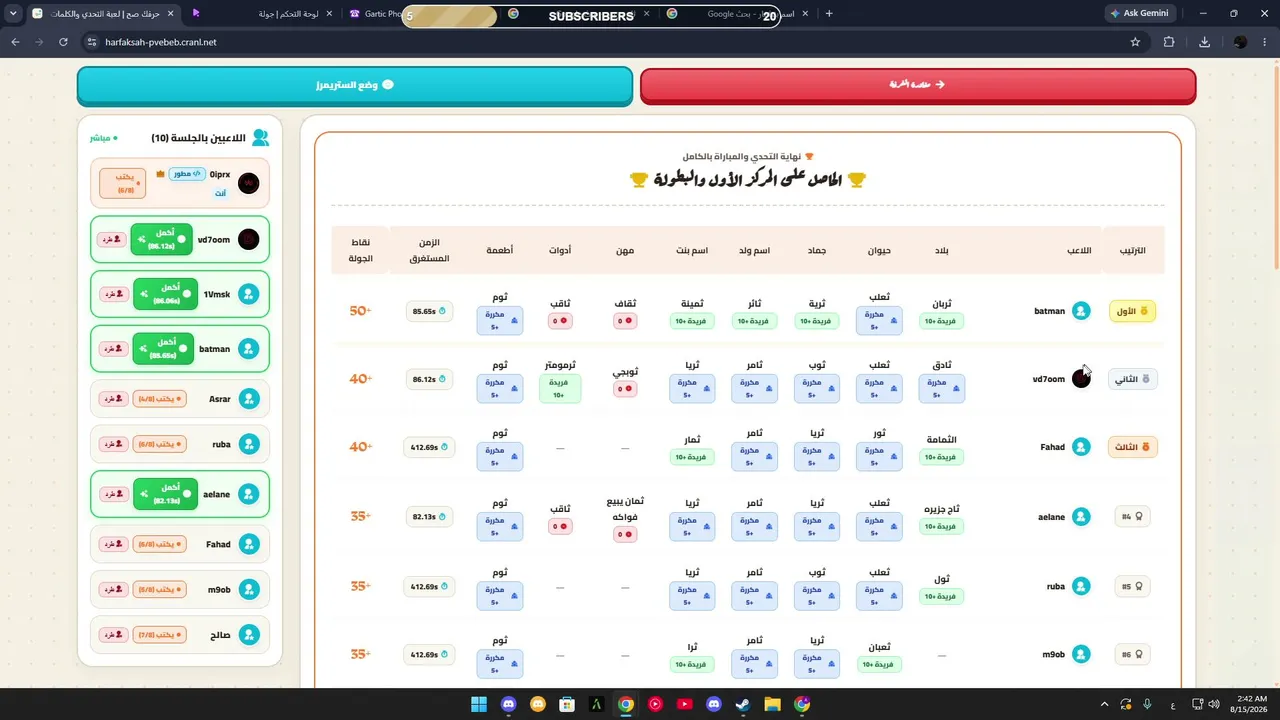Screen dimensions: 1280x720
Task: Open the Chrome profile avatar
Action: (x=1240, y=42)
